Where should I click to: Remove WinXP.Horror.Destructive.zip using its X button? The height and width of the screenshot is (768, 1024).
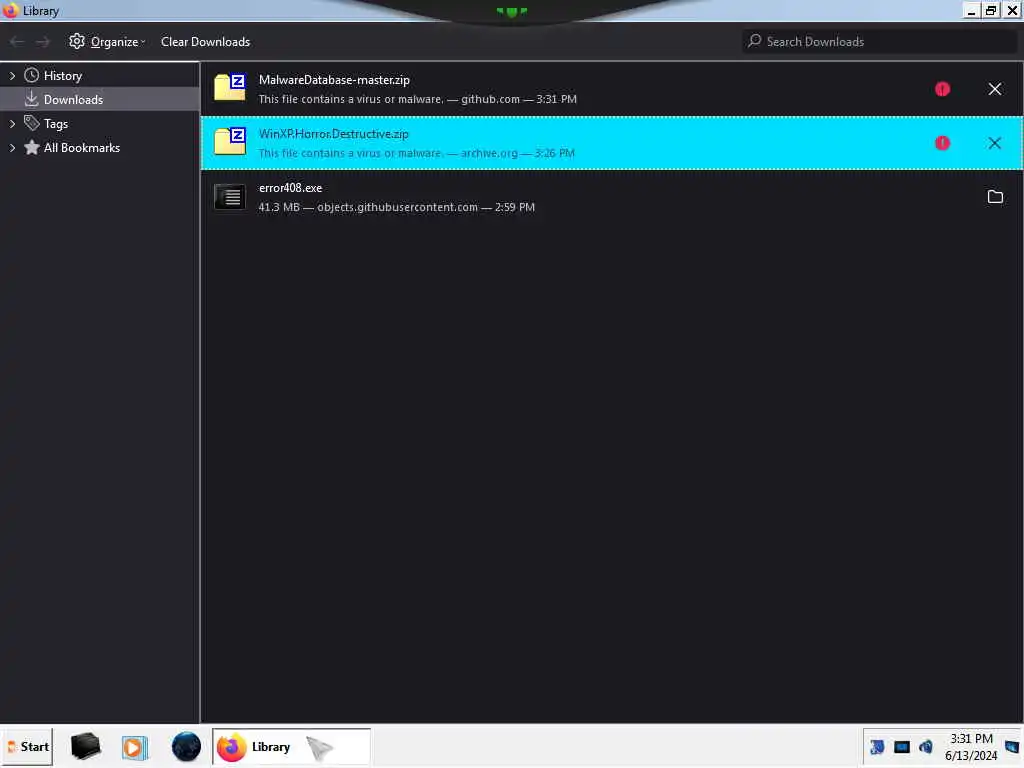point(995,143)
